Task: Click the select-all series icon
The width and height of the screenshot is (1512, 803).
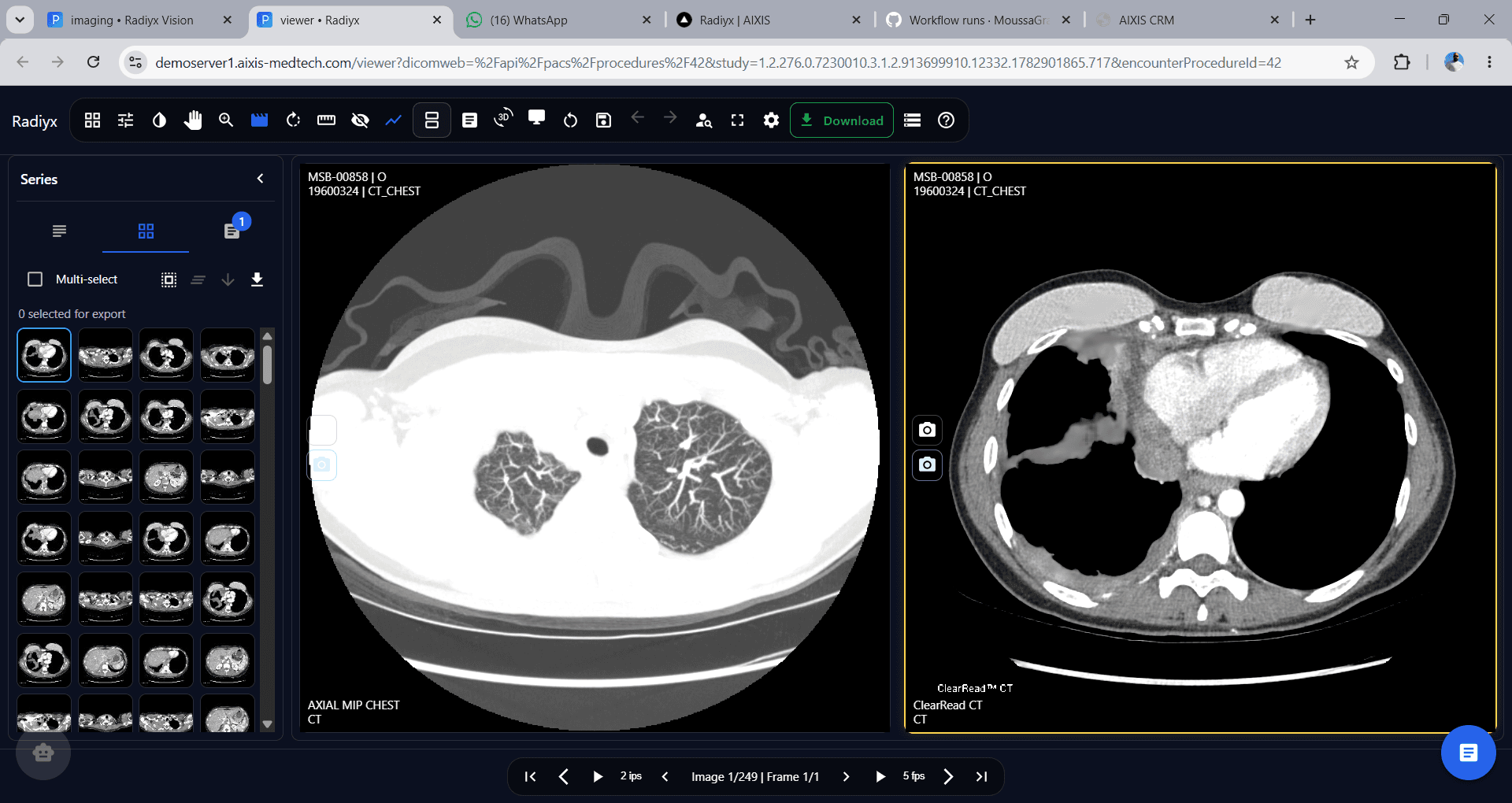Action: (169, 279)
